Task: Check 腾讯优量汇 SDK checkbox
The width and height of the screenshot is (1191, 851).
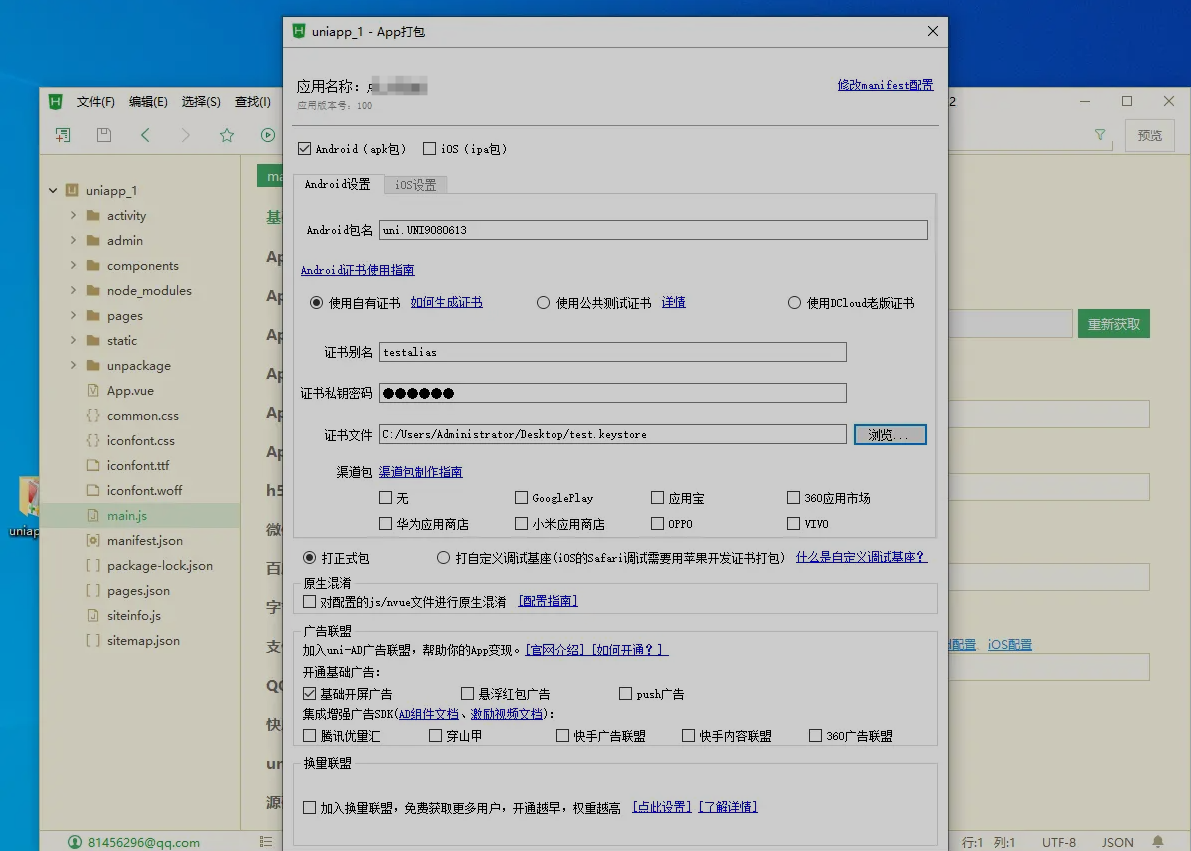Action: point(309,736)
